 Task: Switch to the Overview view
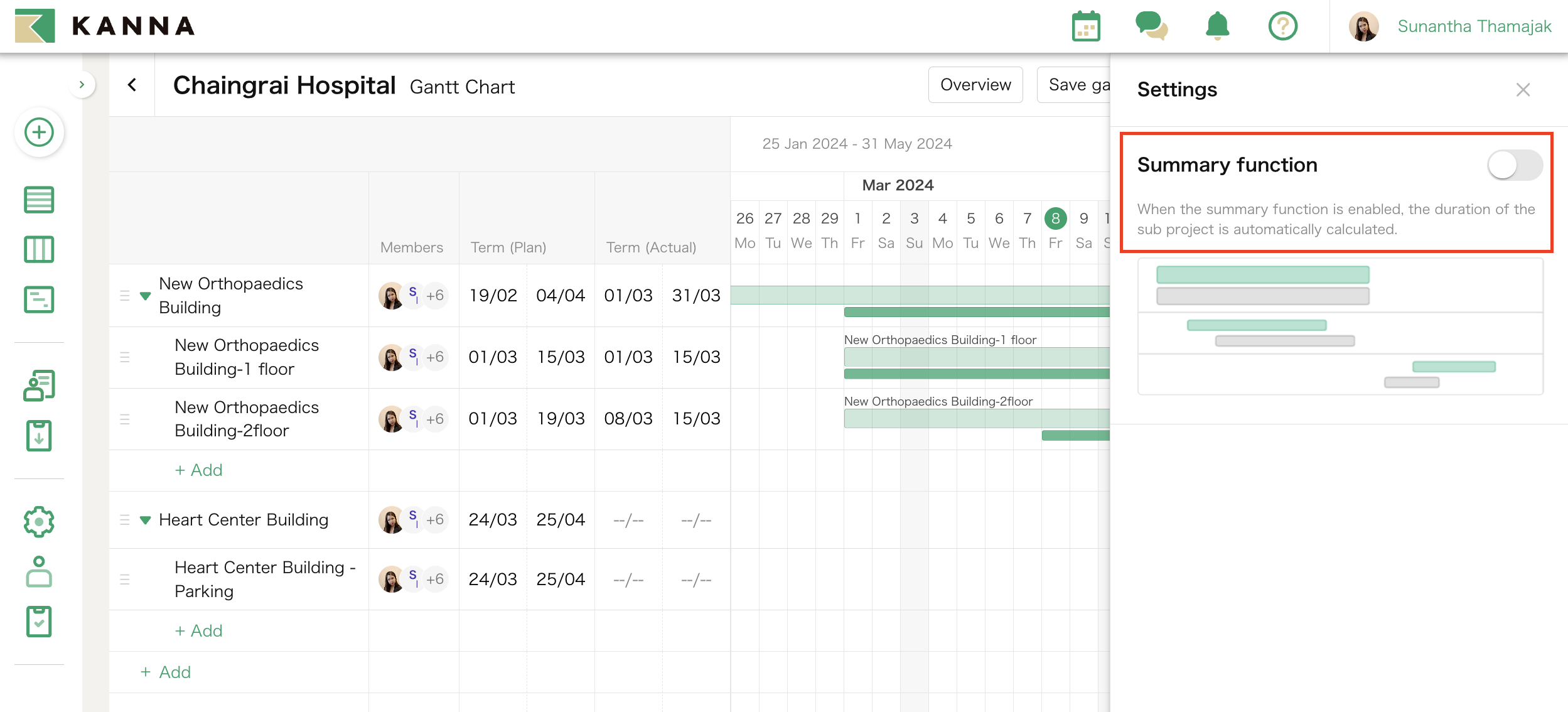975,84
